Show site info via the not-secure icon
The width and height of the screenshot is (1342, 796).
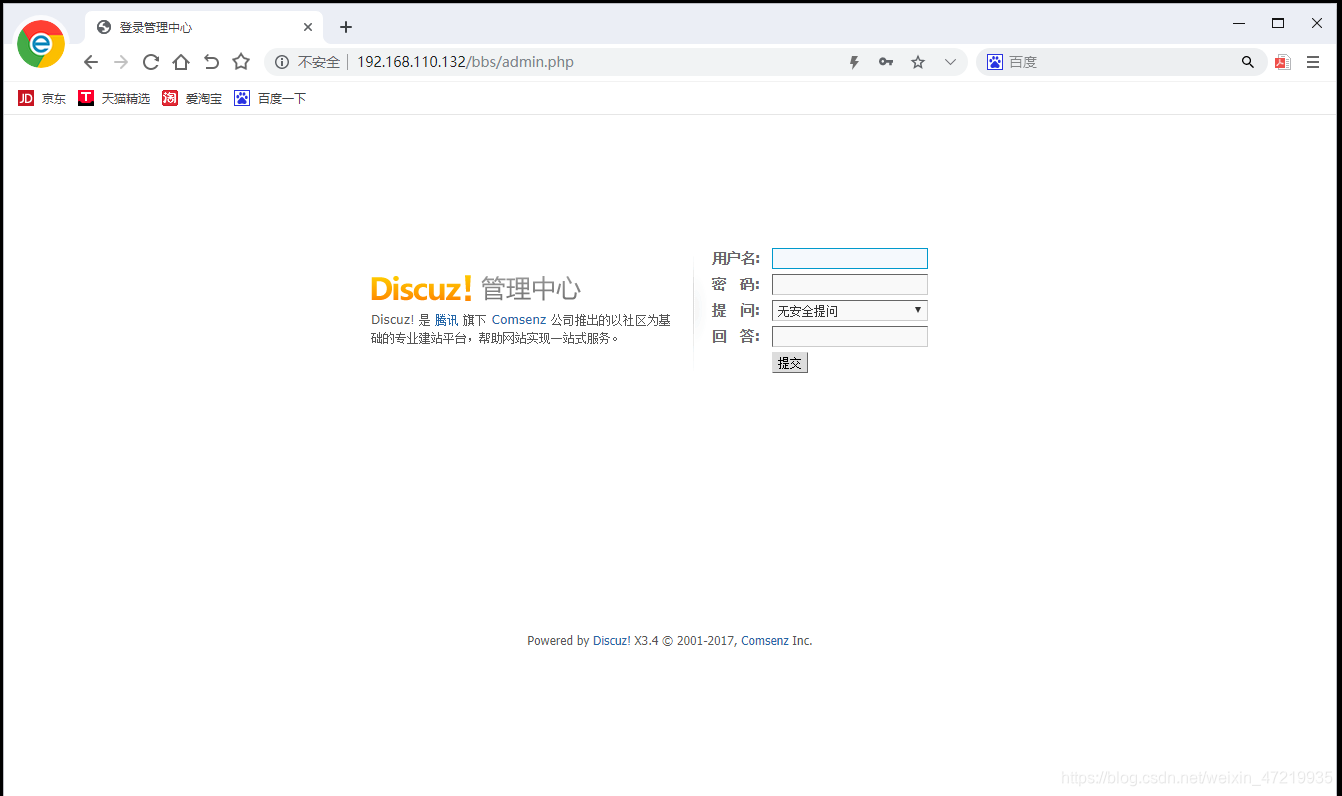(x=282, y=62)
